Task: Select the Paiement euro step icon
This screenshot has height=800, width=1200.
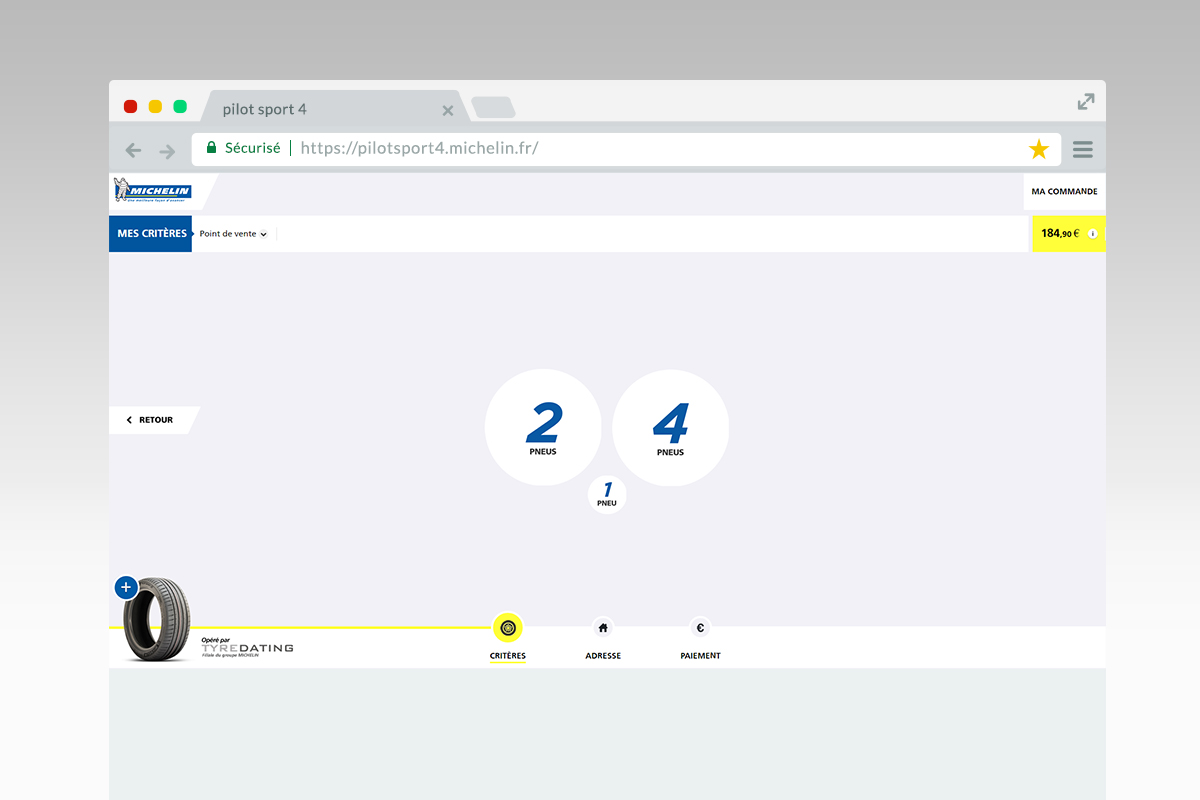Action: point(700,628)
